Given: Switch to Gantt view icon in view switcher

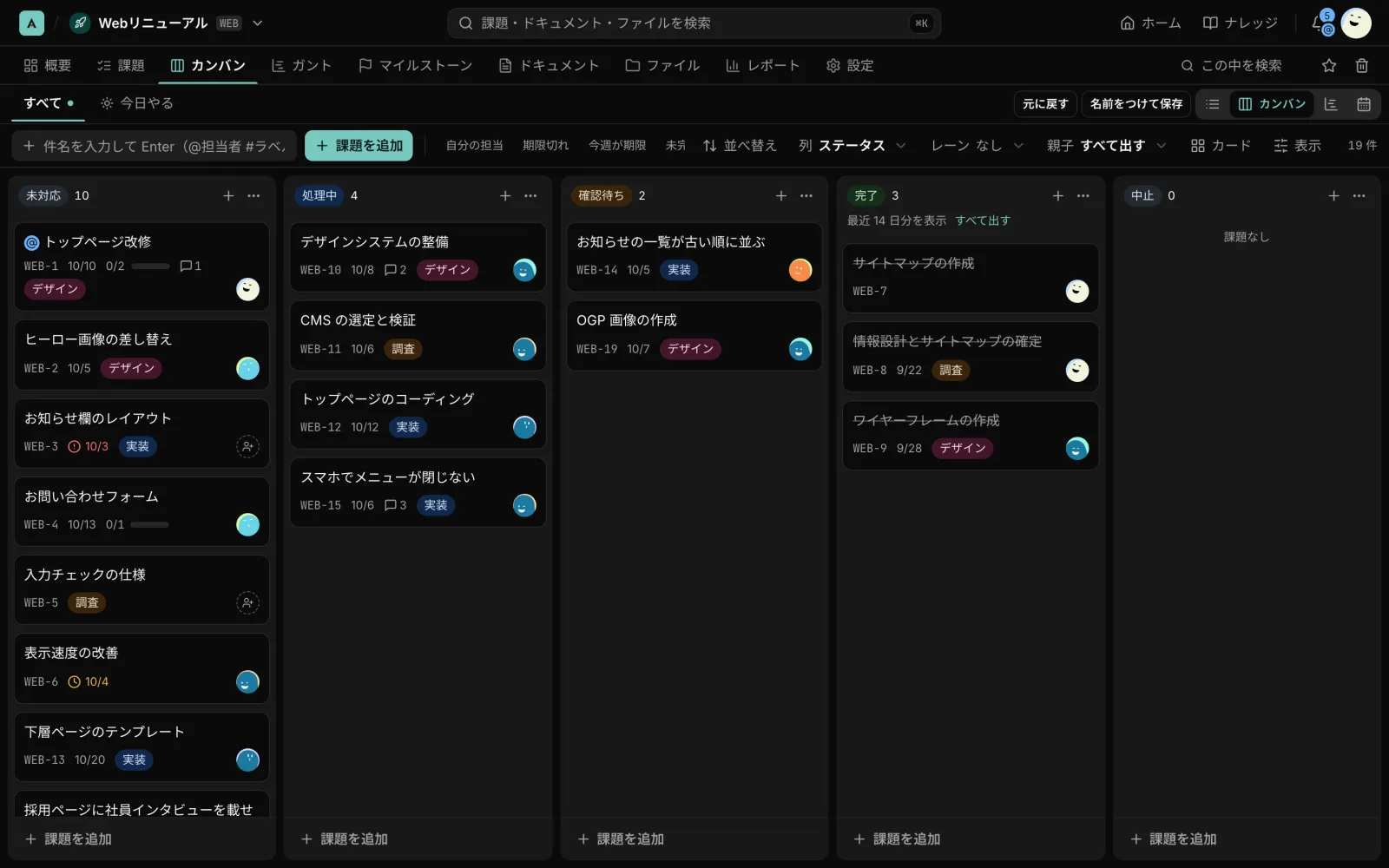Looking at the screenshot, I should [x=1331, y=104].
